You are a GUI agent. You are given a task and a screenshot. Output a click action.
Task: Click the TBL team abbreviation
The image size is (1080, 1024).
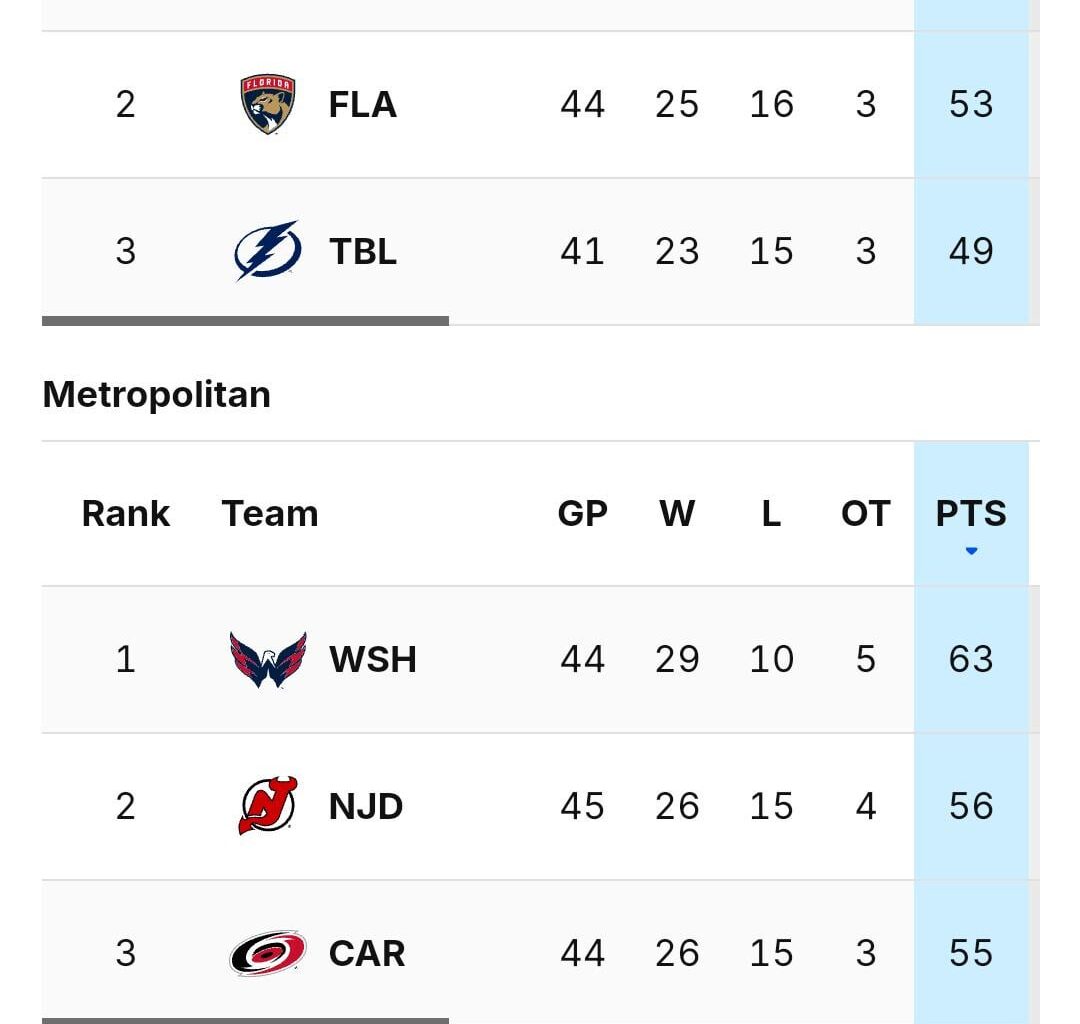point(363,250)
